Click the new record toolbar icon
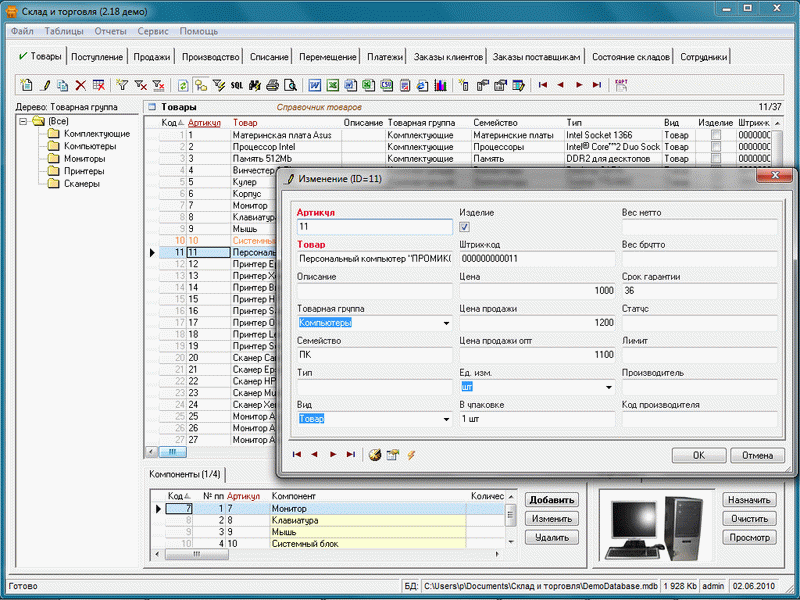800x600 pixels. pos(27,85)
